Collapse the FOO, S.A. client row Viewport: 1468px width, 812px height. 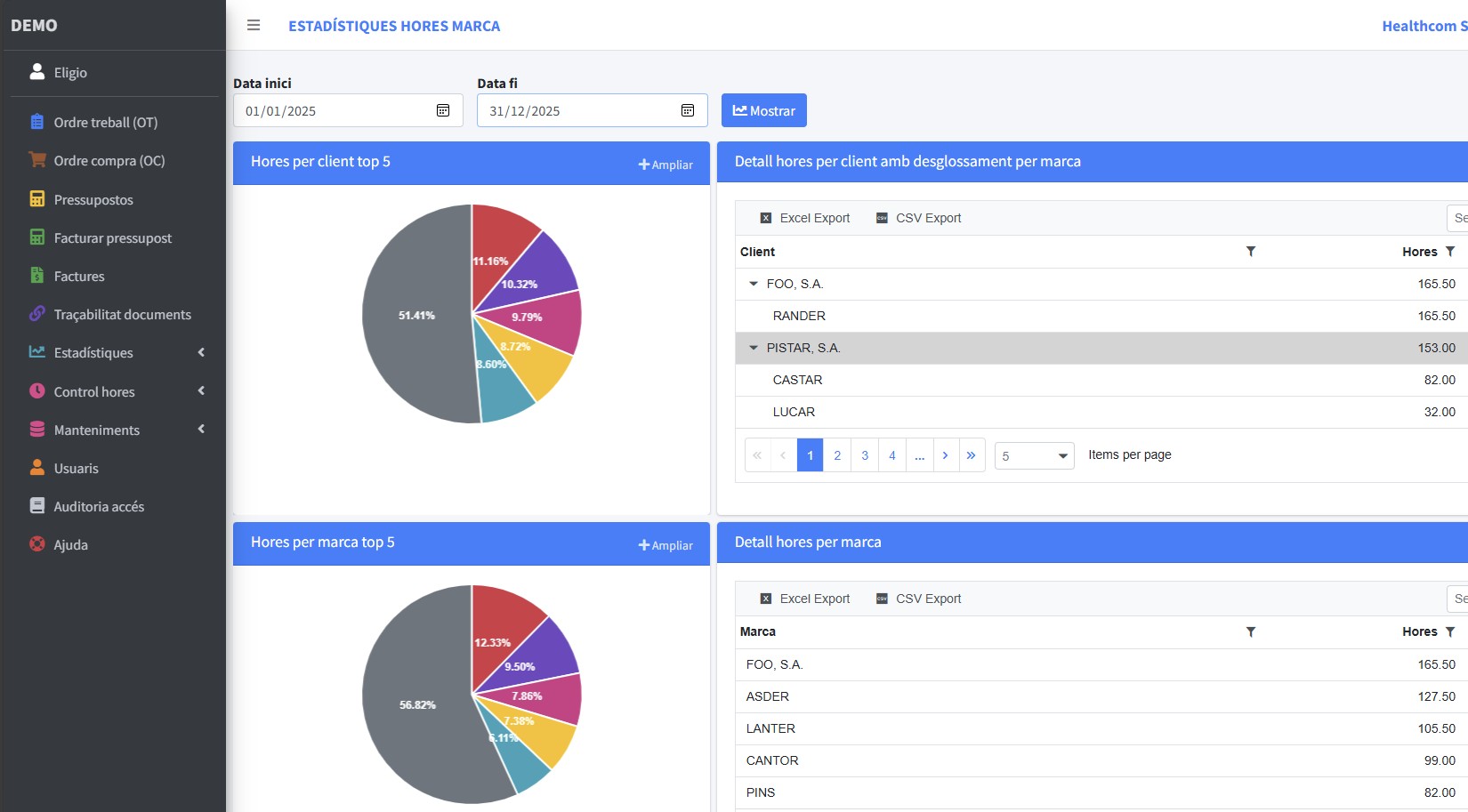pos(754,284)
